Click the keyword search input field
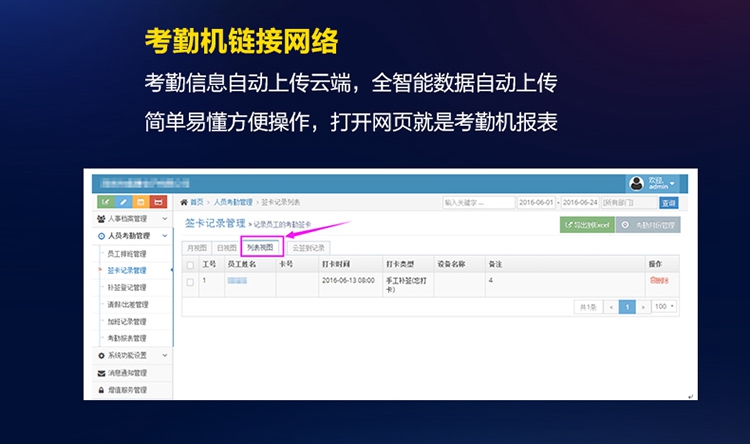 coord(477,202)
